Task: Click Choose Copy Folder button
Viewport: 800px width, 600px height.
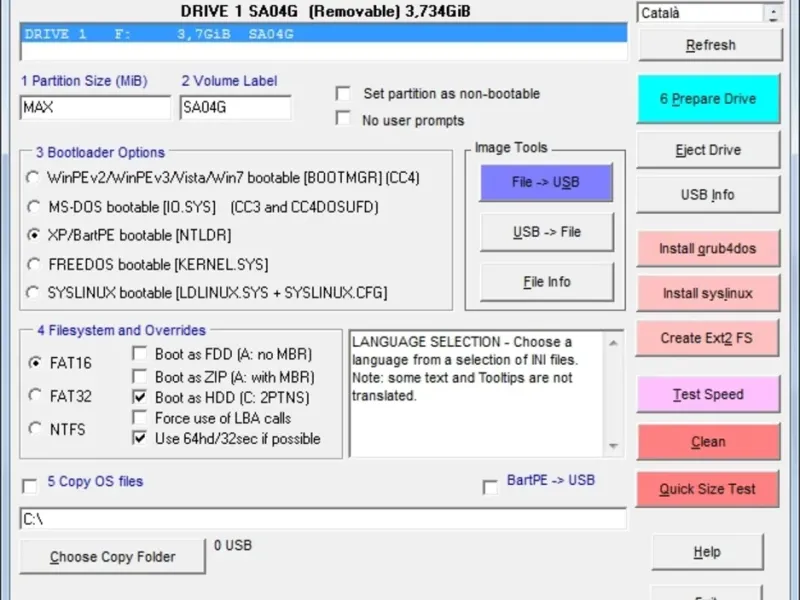Action: 113,557
